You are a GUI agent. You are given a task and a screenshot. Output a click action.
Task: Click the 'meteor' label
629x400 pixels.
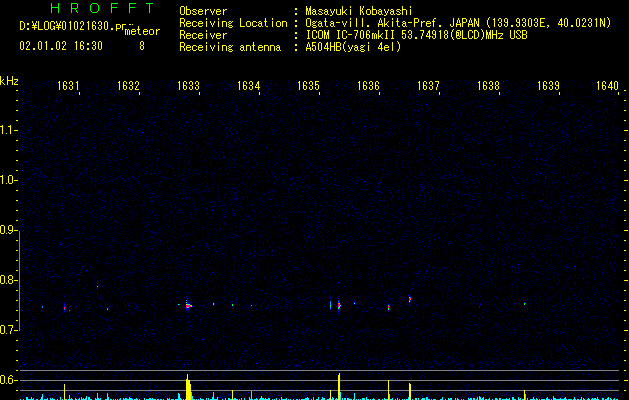point(142,32)
